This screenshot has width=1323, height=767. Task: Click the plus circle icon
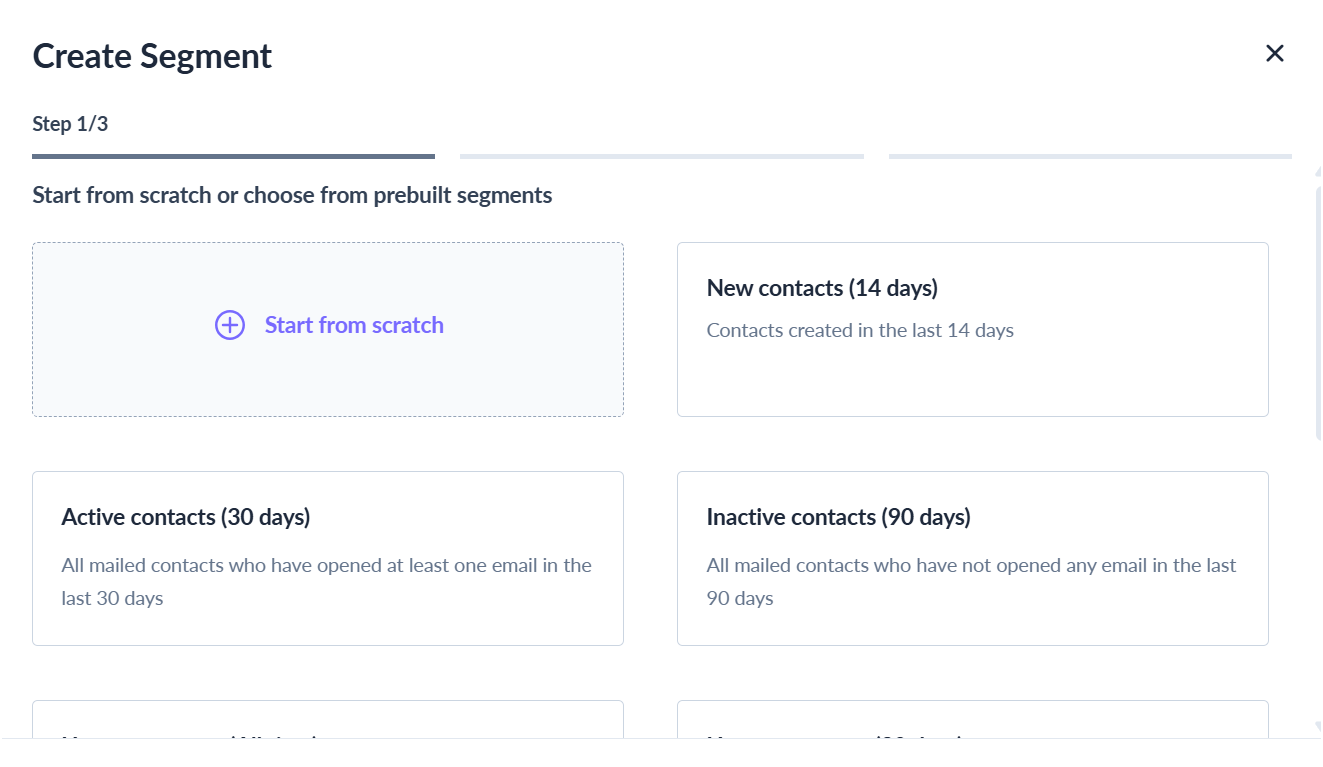click(230, 325)
